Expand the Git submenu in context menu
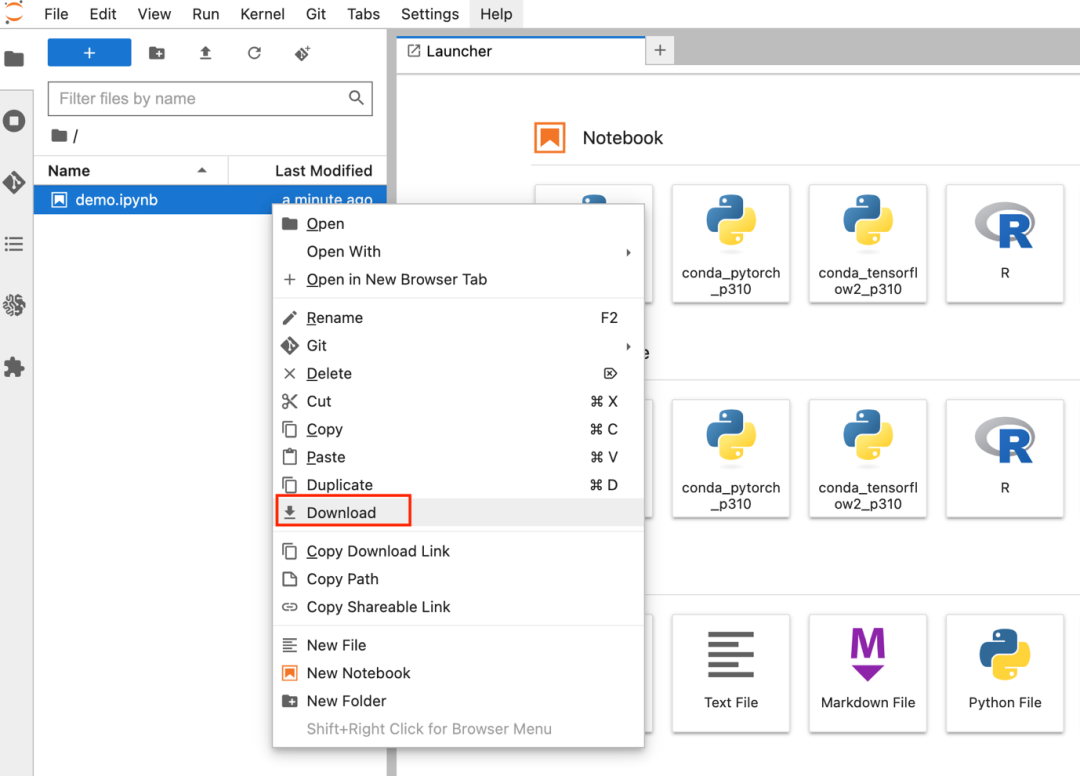 click(459, 346)
